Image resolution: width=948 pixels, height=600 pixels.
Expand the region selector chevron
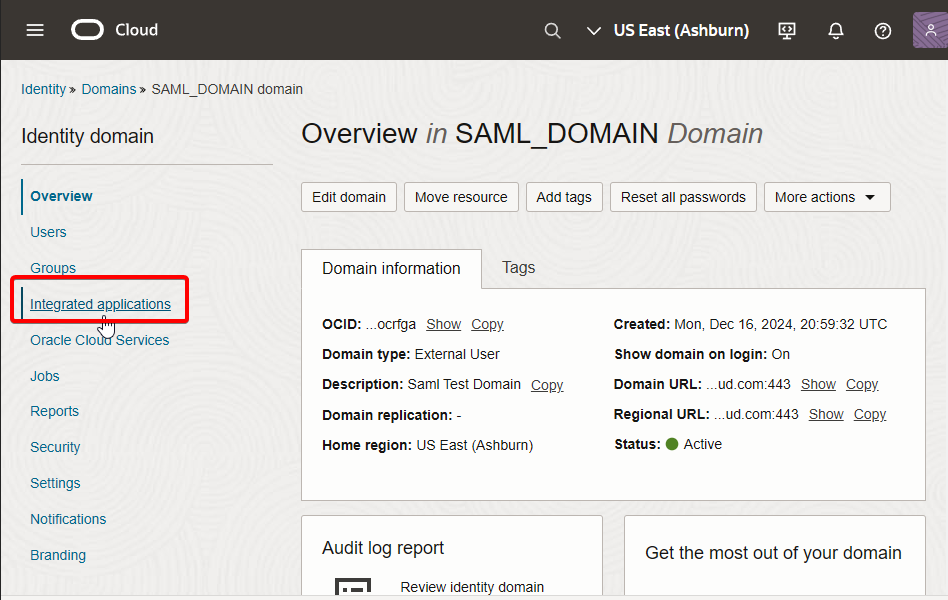594,30
